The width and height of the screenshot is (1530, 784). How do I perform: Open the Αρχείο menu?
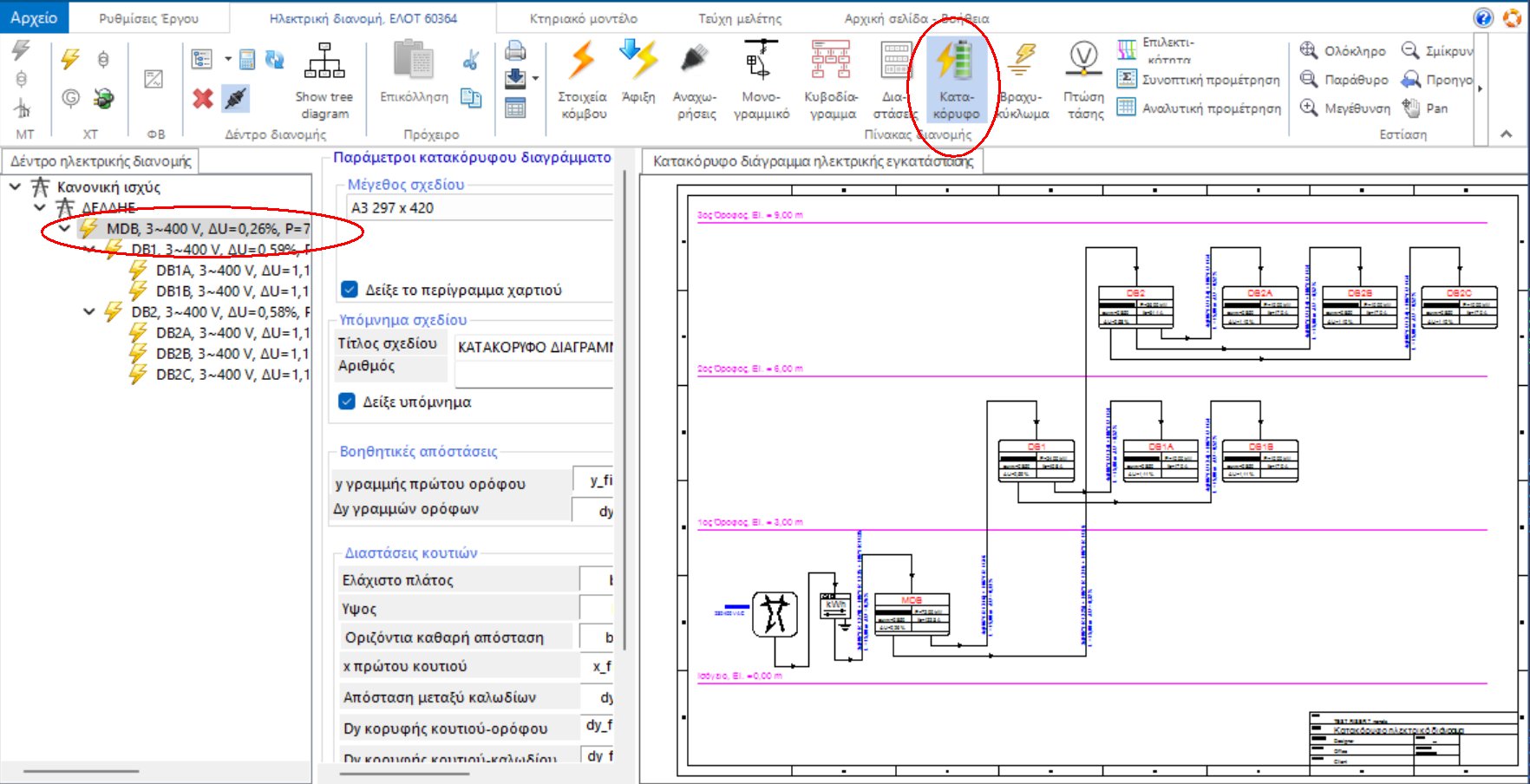click(34, 17)
